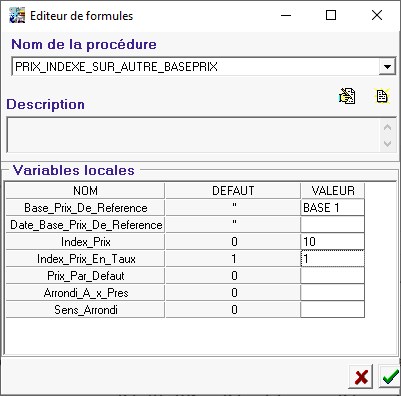Viewport: 401px width, 396px height.
Task: Select the BASE 1 value cell
Action: click(332, 208)
